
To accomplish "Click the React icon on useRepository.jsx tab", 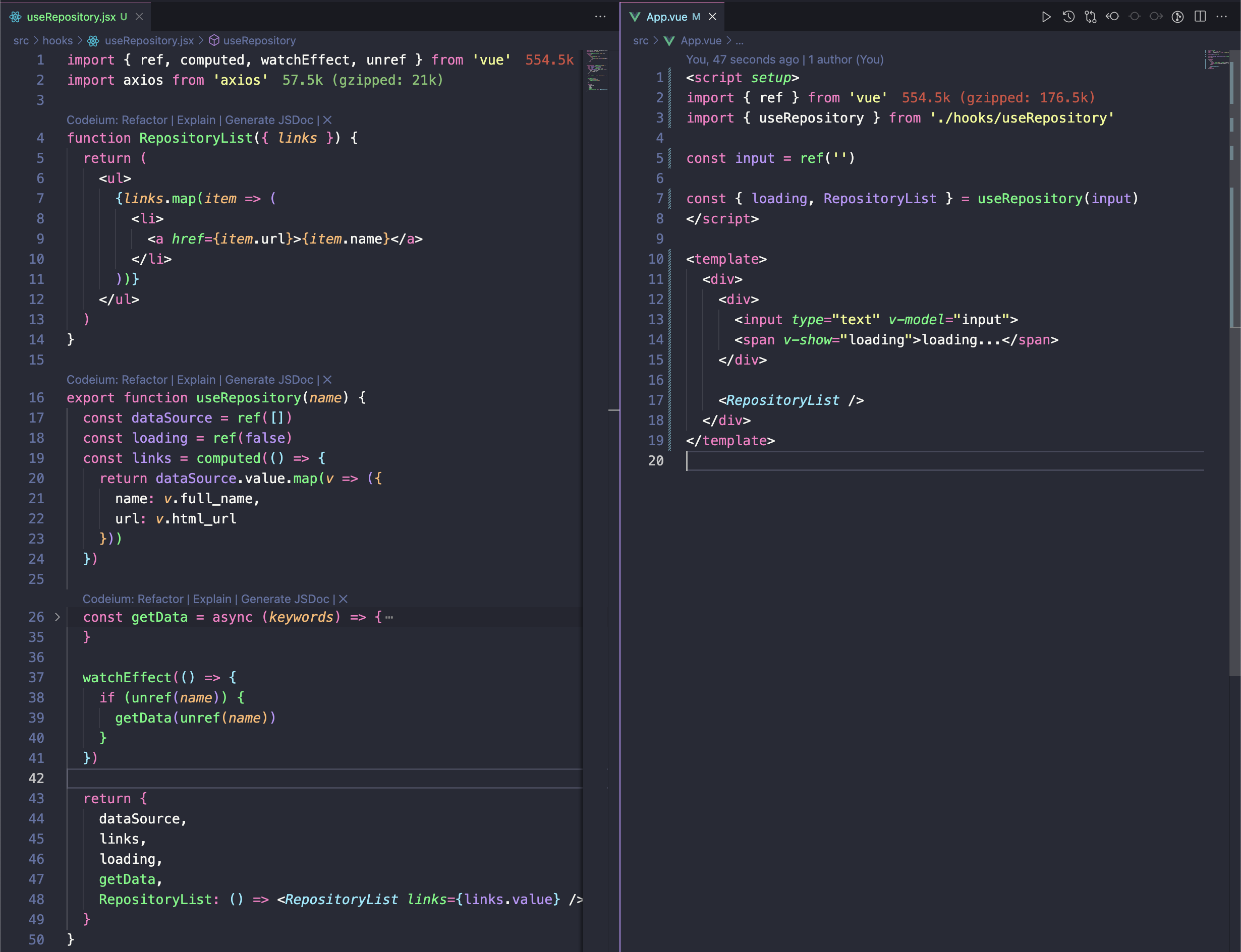I will click(x=15, y=17).
